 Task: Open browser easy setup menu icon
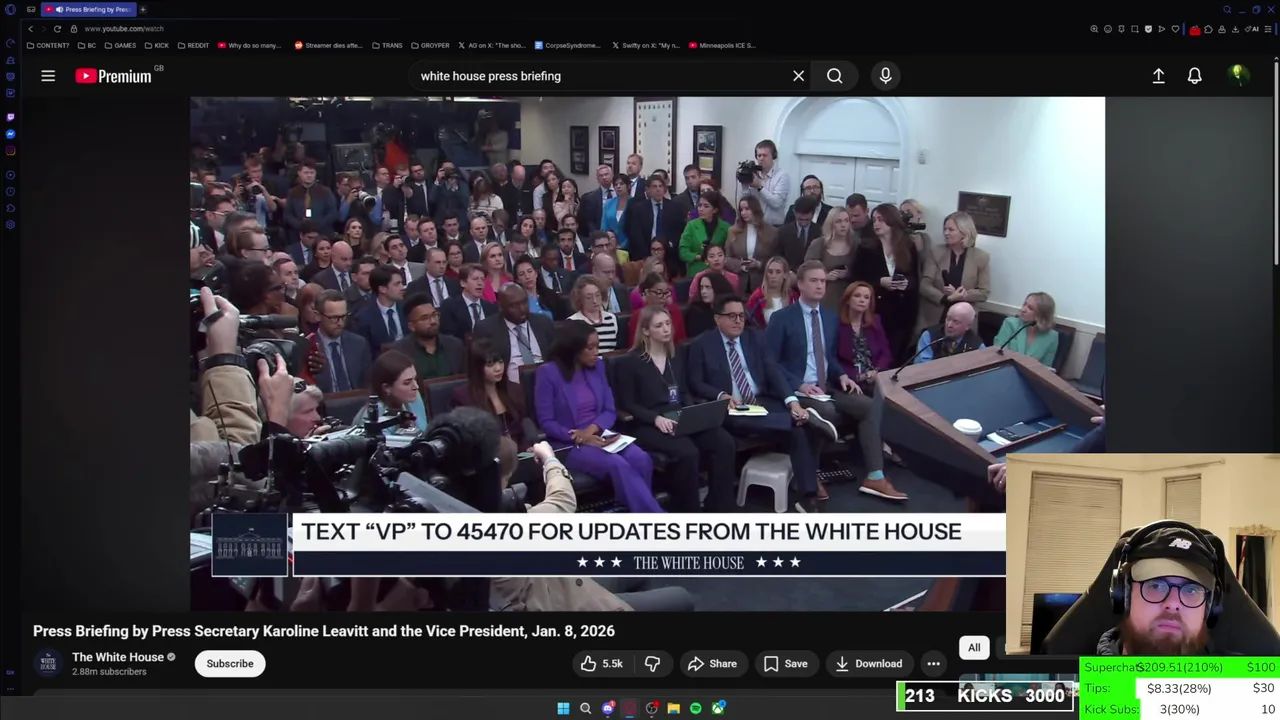[x=1268, y=29]
